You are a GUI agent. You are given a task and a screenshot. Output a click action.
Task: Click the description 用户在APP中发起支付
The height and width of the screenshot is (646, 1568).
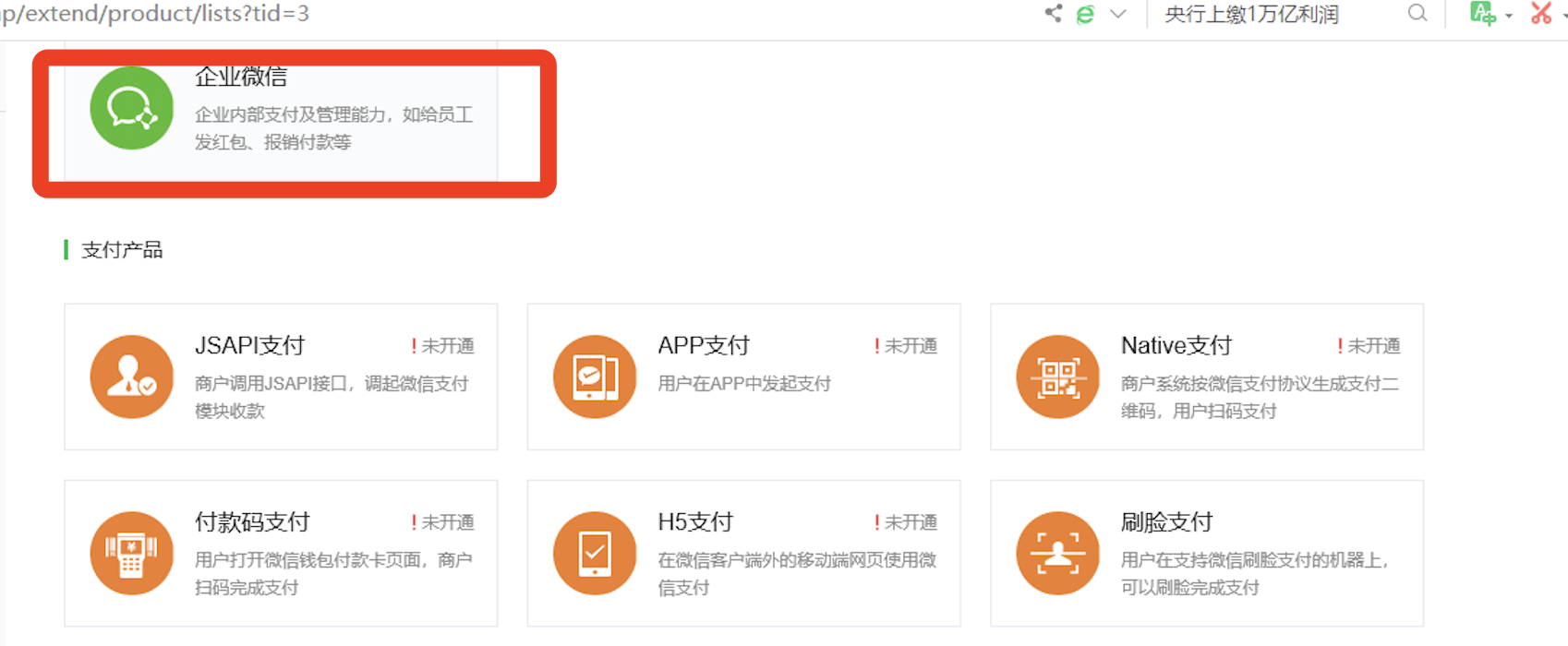pyautogui.click(x=744, y=384)
